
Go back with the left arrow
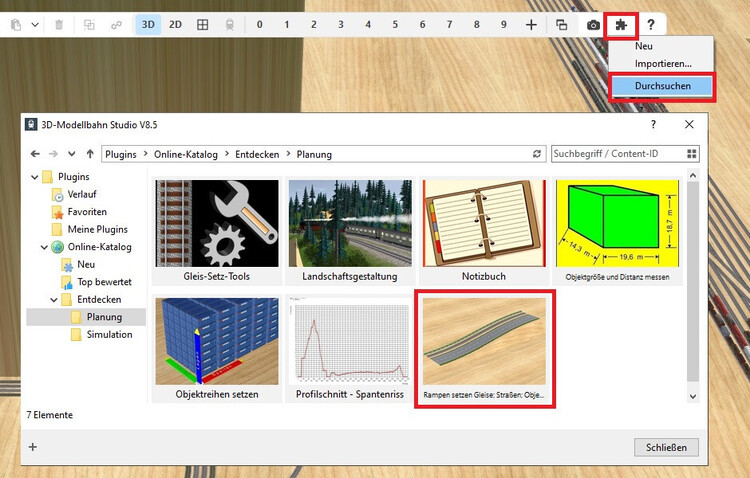35,154
